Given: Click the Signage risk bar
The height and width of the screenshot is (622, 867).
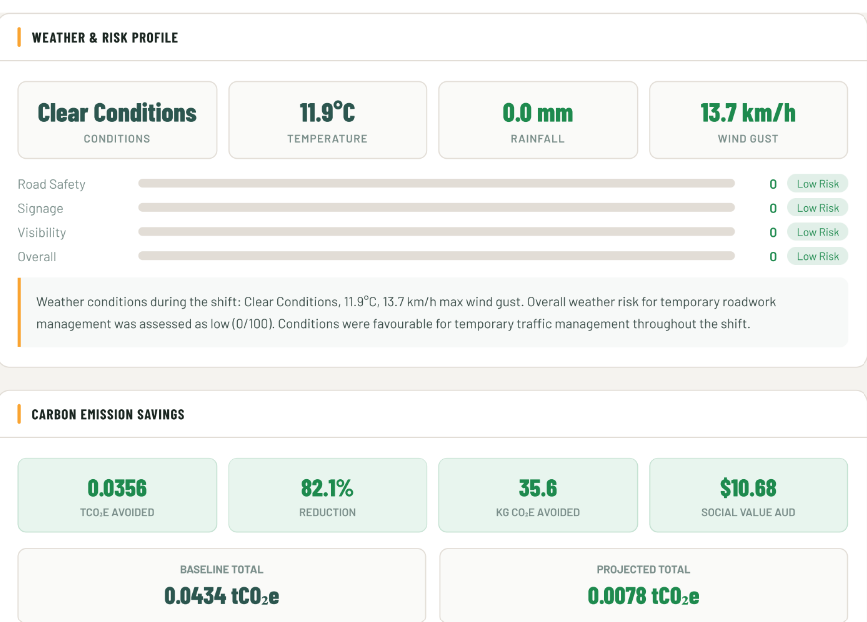Looking at the screenshot, I should 436,208.
